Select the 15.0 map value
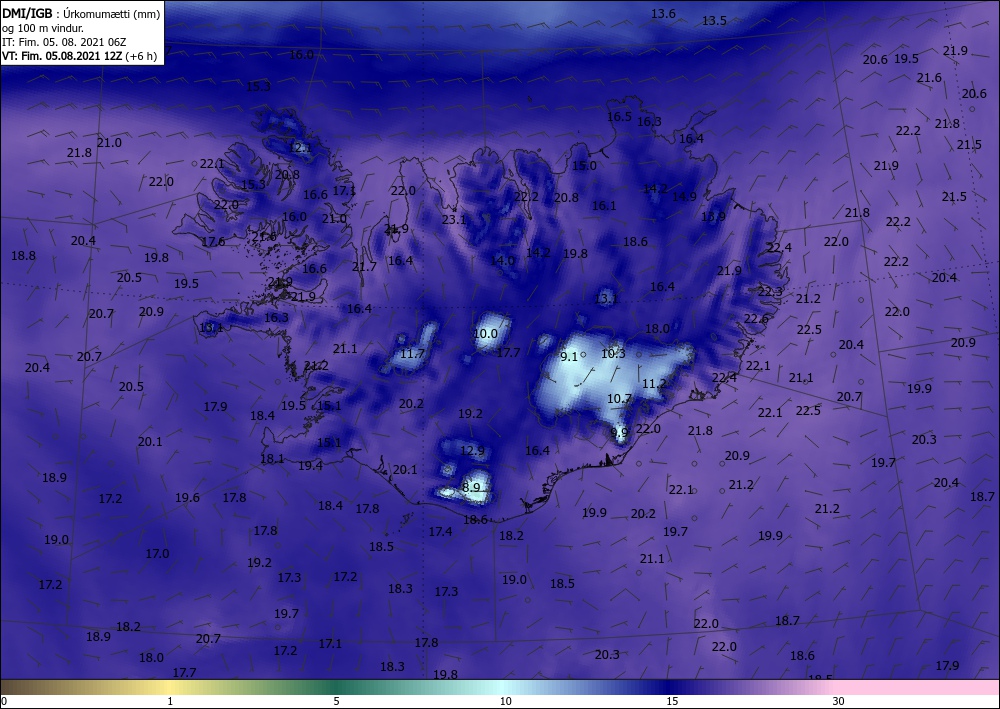 point(584,166)
